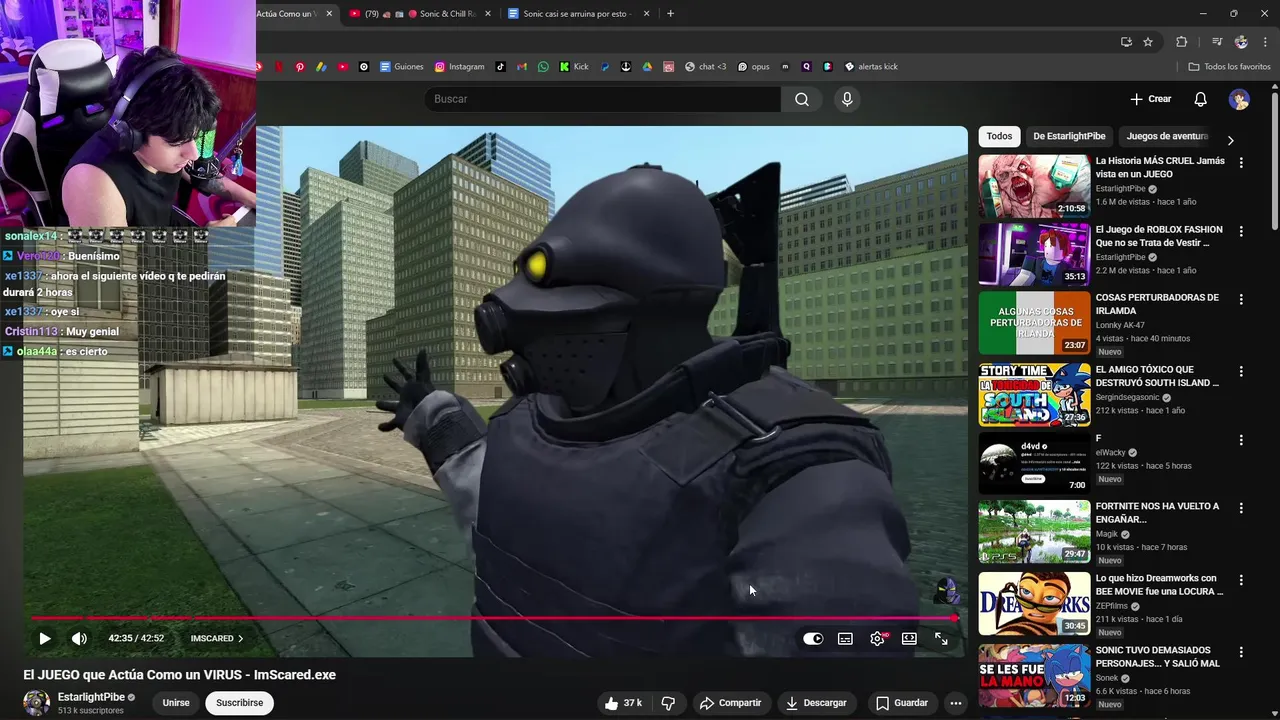The width and height of the screenshot is (1280, 720).
Task: Play the paused YouTube video
Action: [x=44, y=638]
